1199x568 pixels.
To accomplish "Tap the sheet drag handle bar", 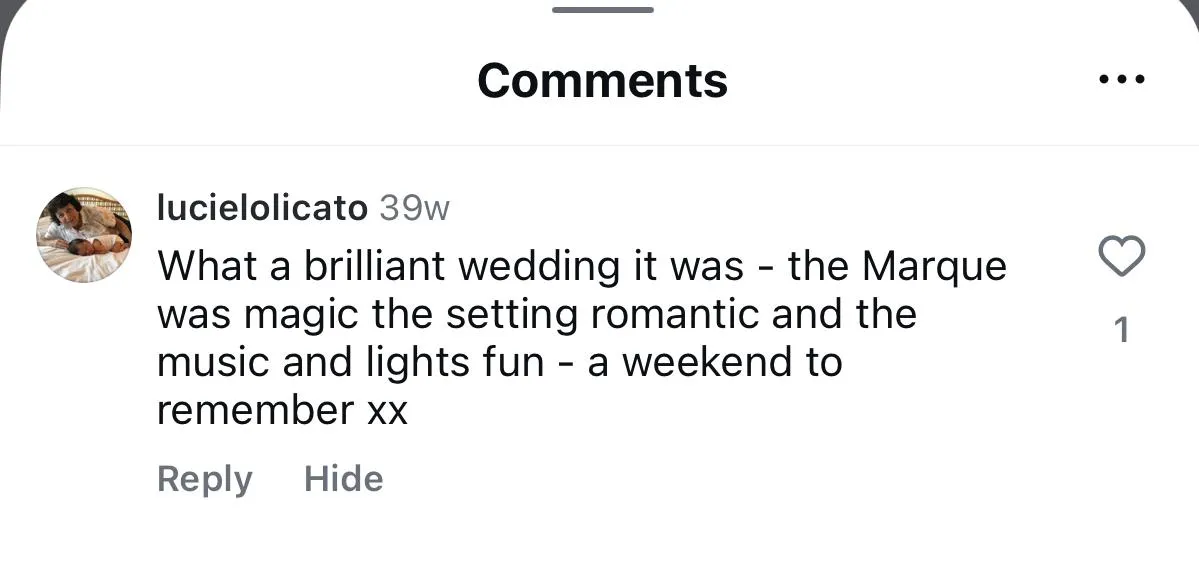I will pos(602,10).
